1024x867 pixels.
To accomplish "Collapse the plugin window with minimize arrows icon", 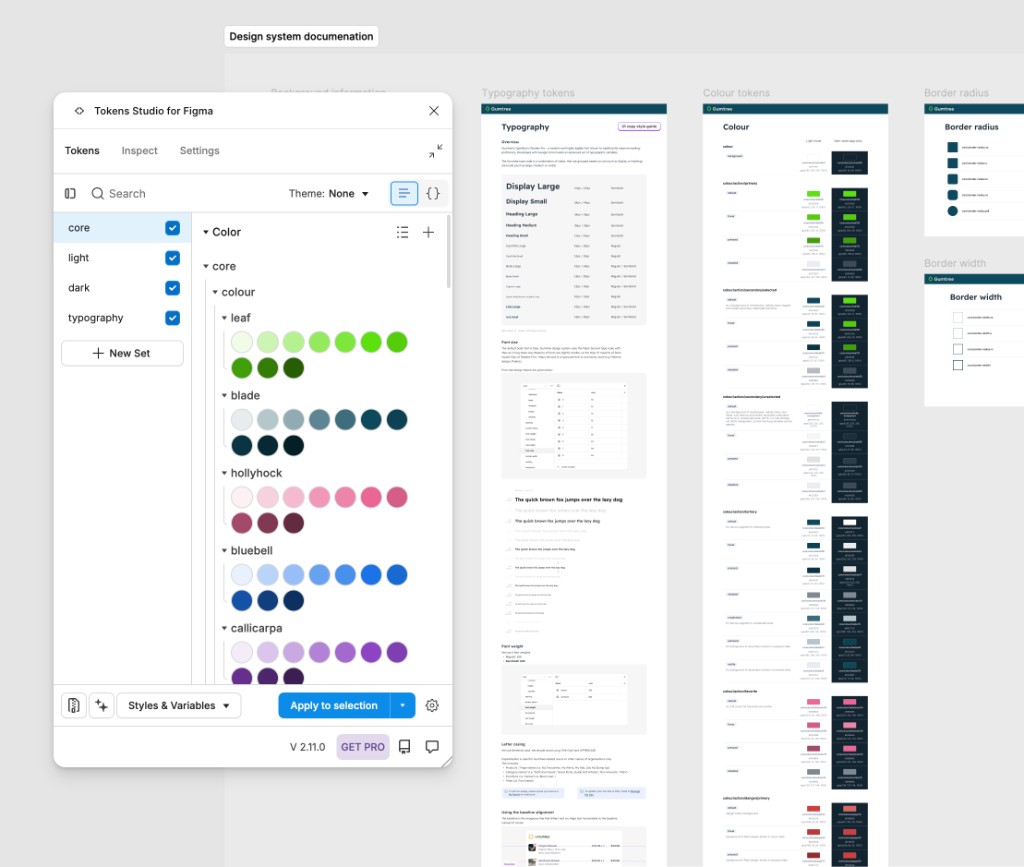I will [x=435, y=151].
